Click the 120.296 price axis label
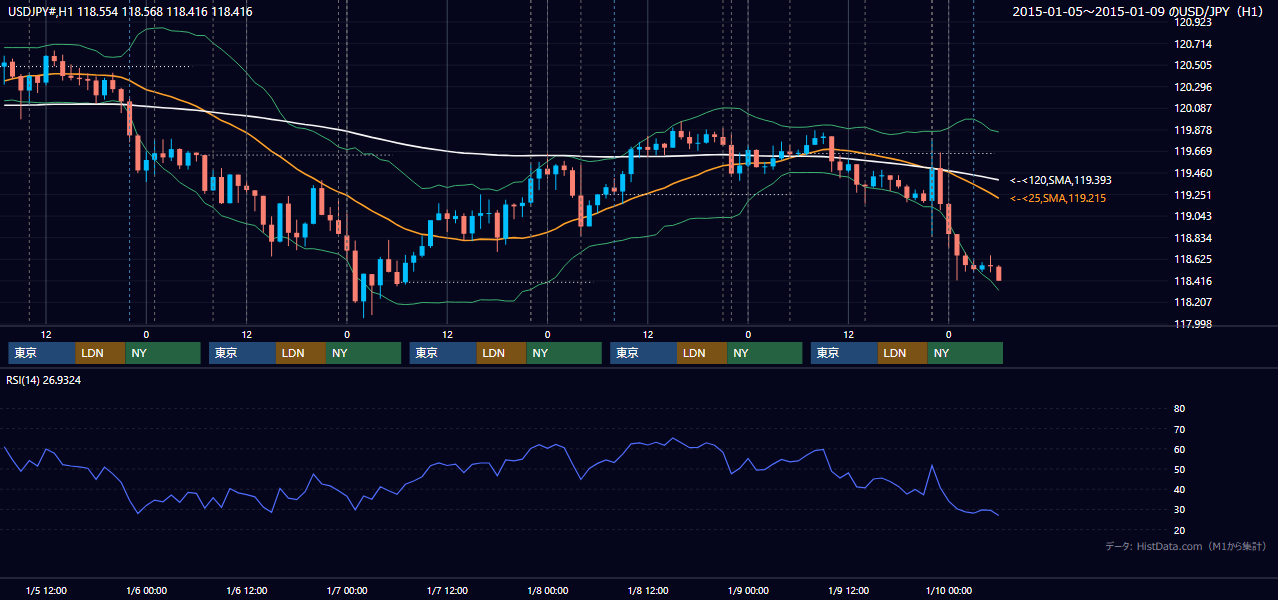Viewport: 1278px width, 600px height. tap(1195, 87)
